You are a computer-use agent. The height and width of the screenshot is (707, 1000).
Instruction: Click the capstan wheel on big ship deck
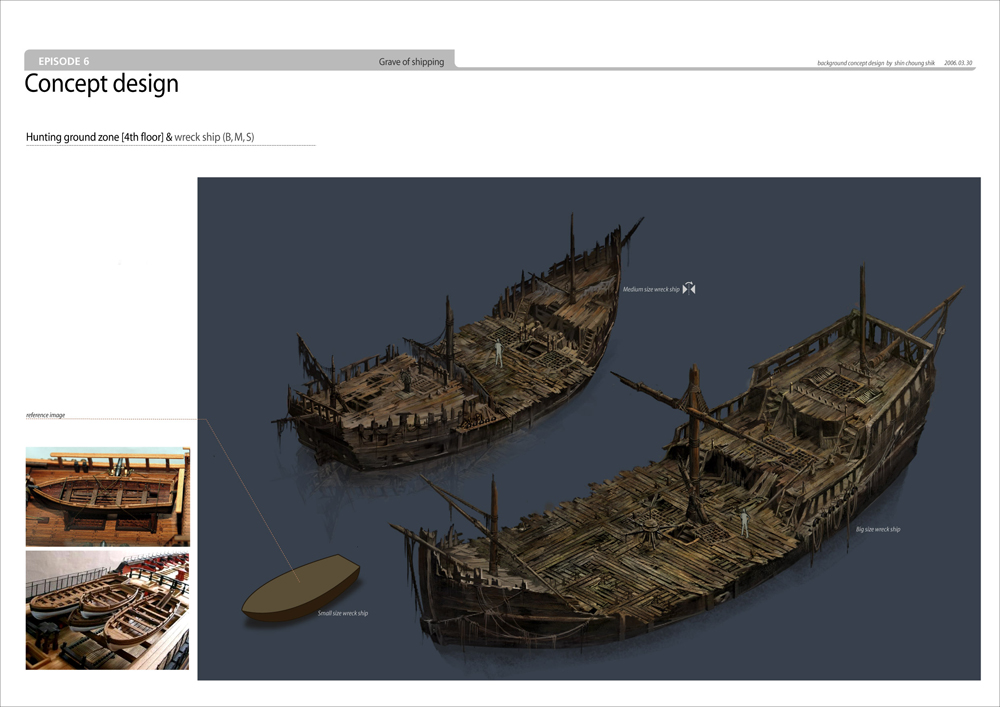pyautogui.click(x=655, y=523)
